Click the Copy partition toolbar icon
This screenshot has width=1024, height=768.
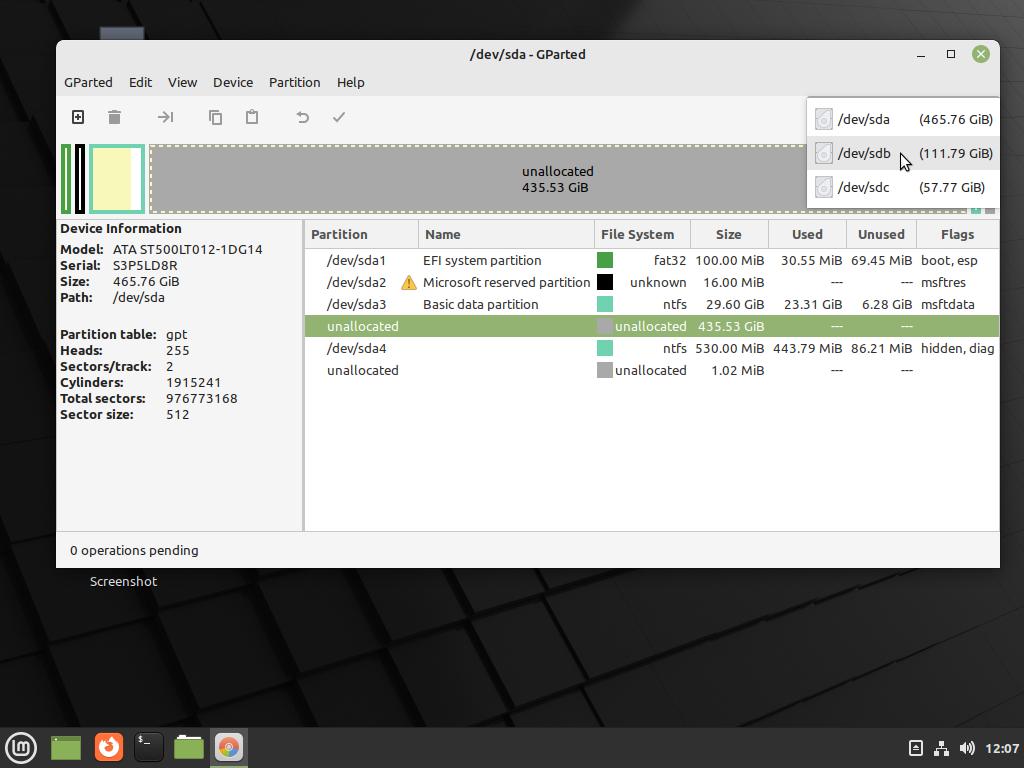point(215,117)
